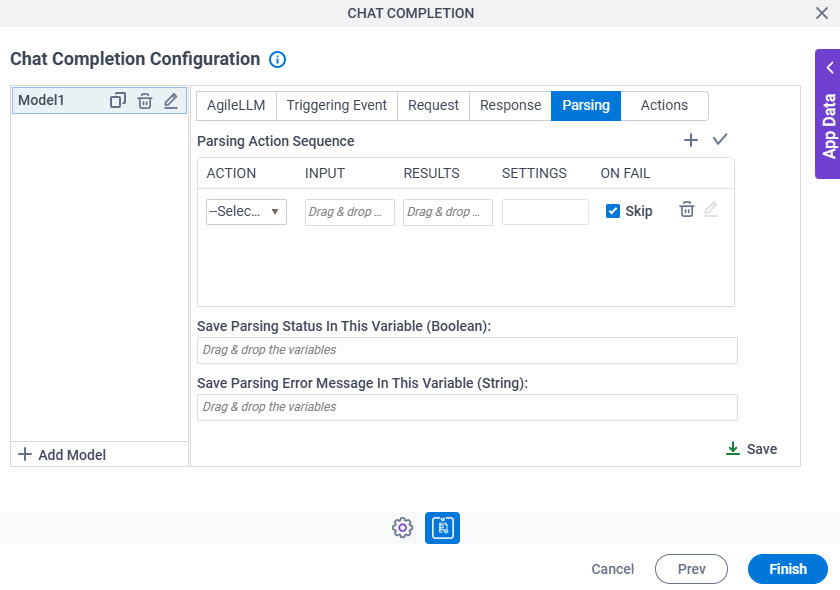
Task: Delete the parsing action row
Action: [x=687, y=209]
